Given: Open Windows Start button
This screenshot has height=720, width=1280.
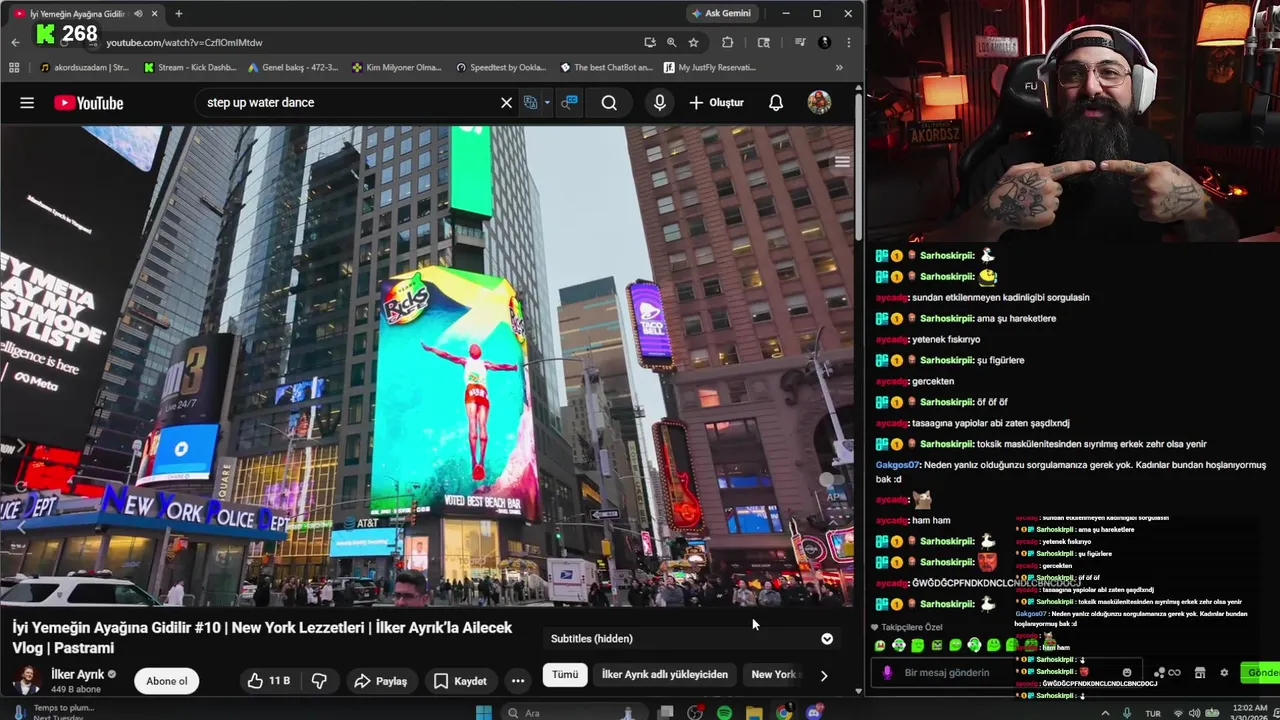Looking at the screenshot, I should 484,712.
